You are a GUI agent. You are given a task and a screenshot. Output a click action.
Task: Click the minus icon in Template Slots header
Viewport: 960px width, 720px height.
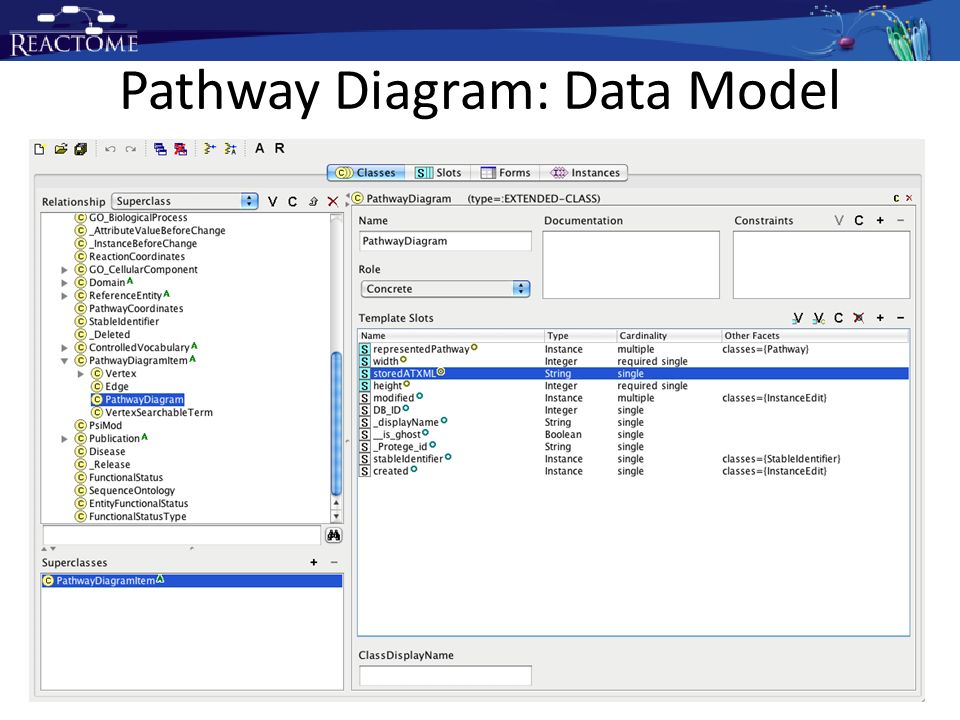(x=901, y=318)
